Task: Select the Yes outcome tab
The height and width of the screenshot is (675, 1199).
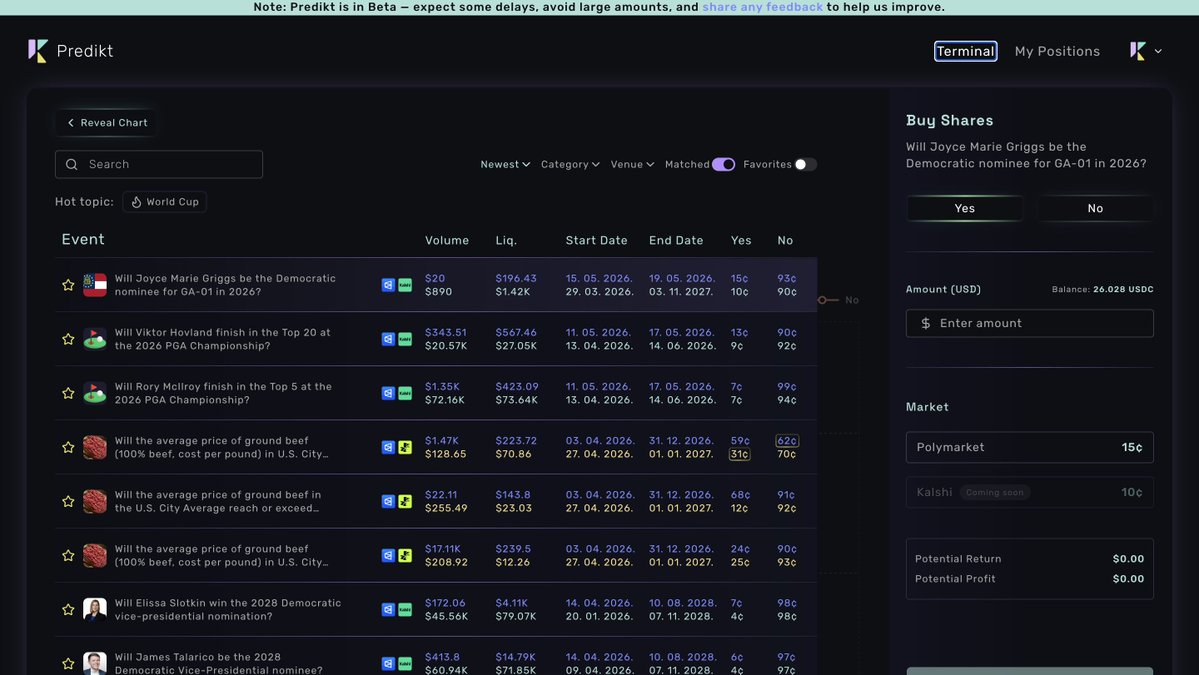Action: [x=964, y=208]
